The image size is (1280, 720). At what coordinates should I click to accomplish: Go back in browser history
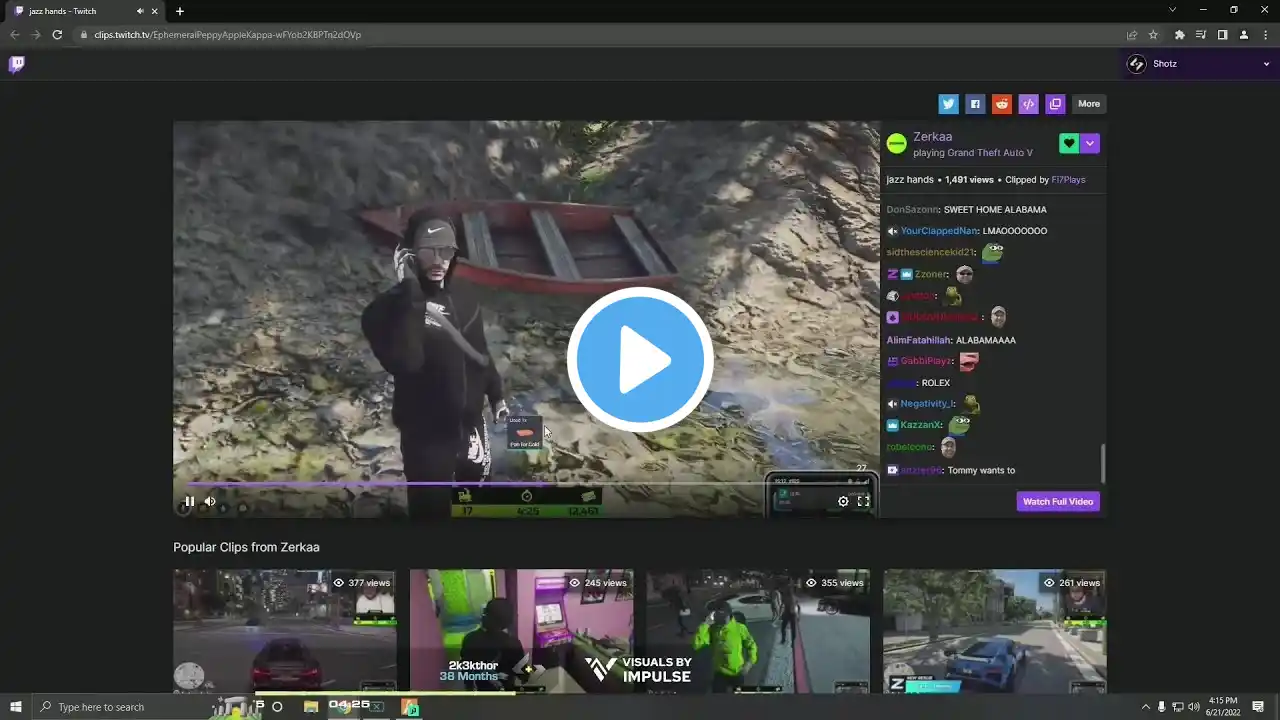14,35
